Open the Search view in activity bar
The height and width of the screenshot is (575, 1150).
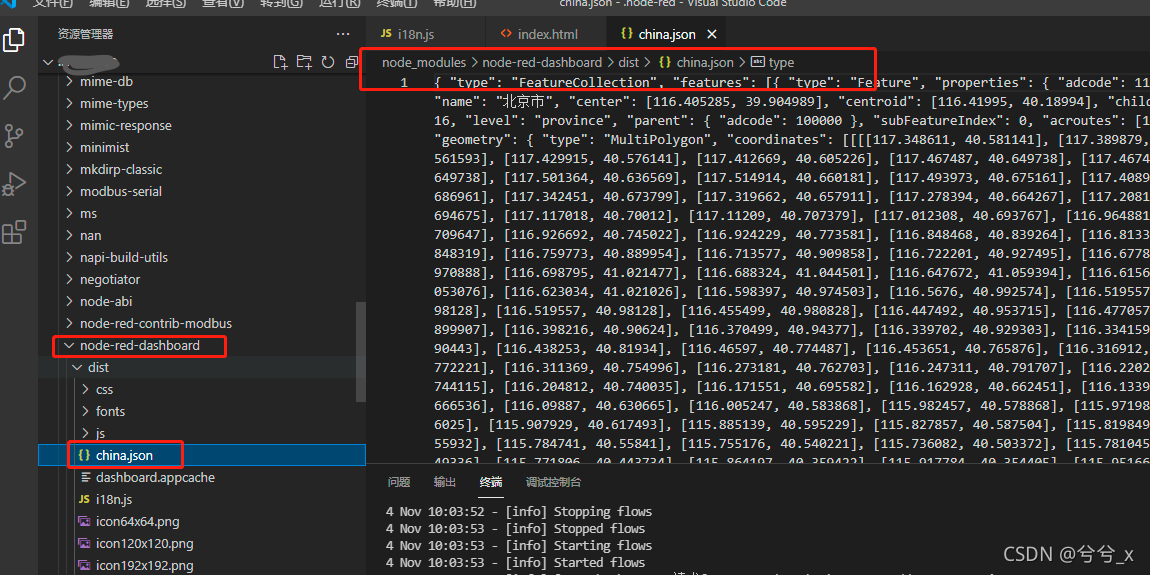(14, 88)
